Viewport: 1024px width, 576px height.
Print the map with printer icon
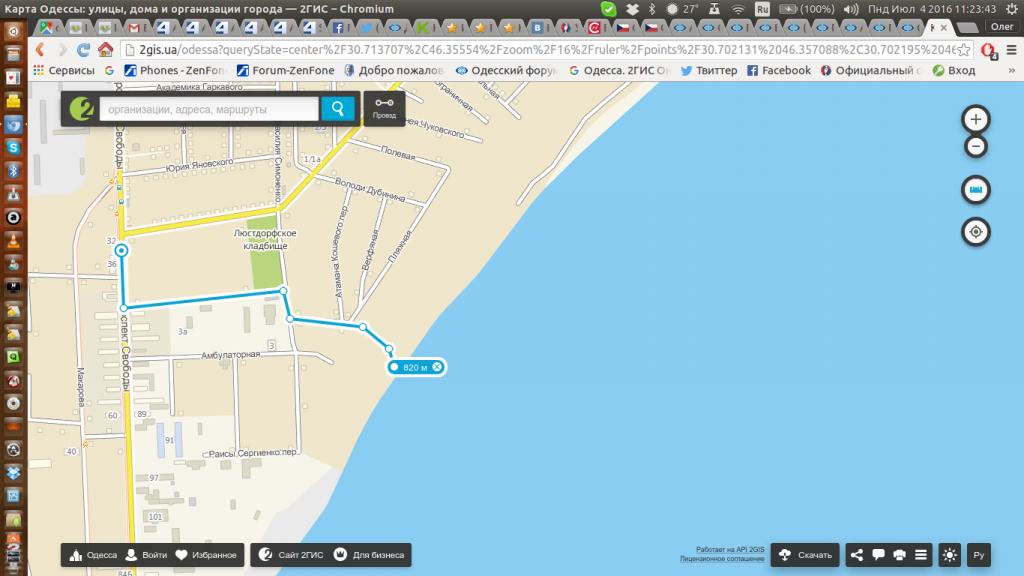900,555
